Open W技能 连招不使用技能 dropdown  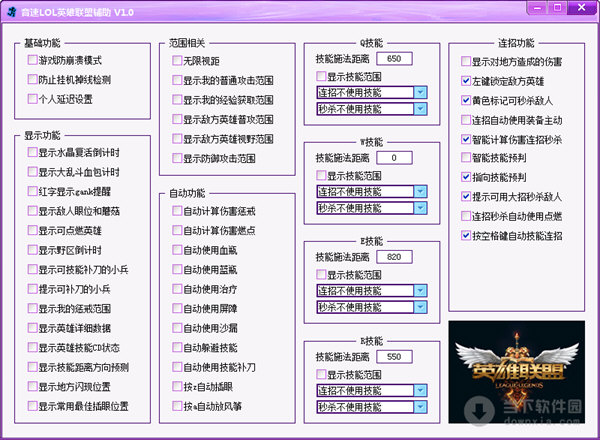point(420,191)
